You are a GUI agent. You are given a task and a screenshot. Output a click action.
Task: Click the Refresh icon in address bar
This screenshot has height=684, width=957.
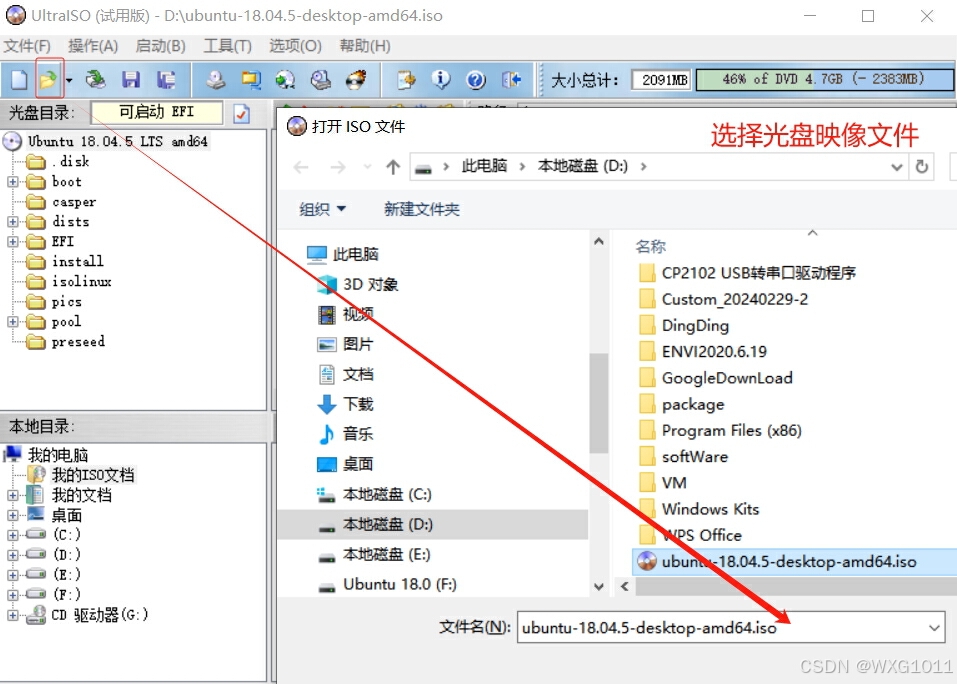(922, 167)
